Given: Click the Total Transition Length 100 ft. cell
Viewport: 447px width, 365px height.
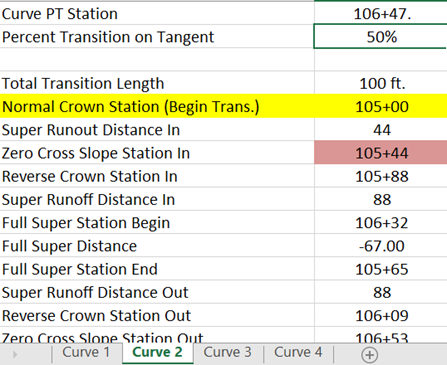Looking at the screenshot, I should pos(381,83).
